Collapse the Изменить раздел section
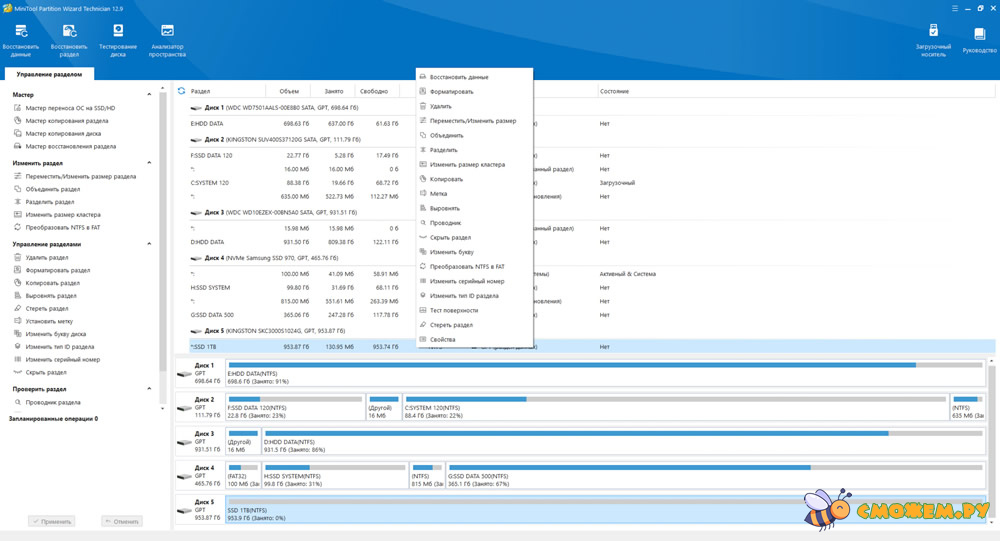This screenshot has width=1000, height=541. point(149,163)
